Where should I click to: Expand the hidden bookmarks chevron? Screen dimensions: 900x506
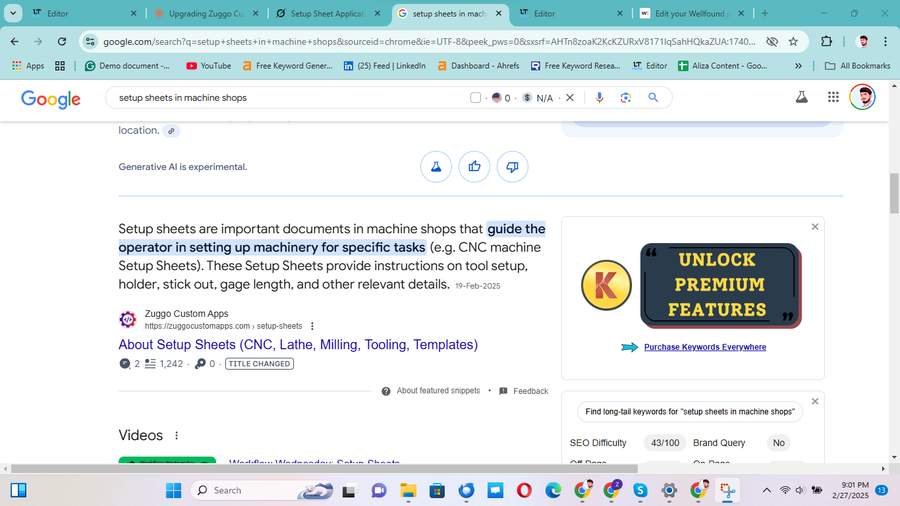point(798,66)
